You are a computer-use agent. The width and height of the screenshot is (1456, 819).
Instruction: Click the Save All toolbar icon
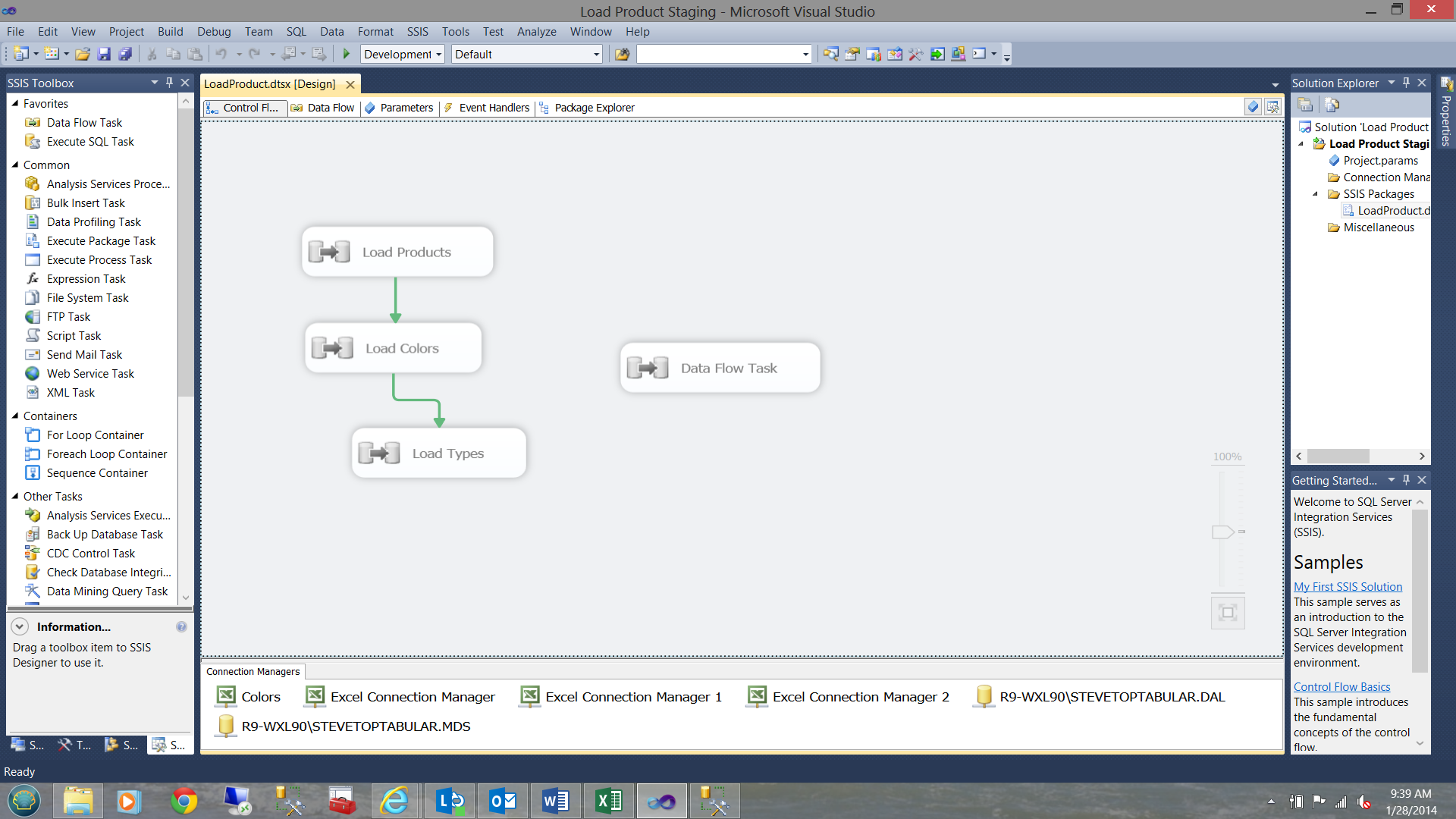[x=126, y=54]
